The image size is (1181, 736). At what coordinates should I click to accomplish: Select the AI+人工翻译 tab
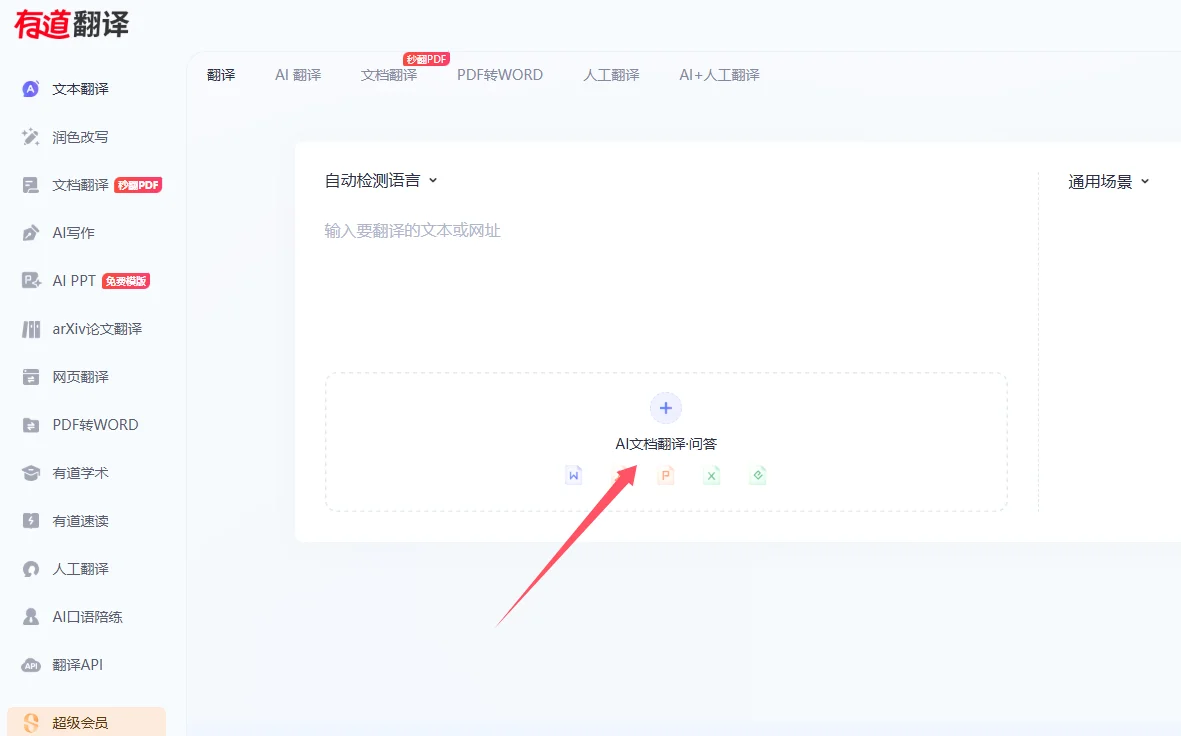click(x=719, y=75)
